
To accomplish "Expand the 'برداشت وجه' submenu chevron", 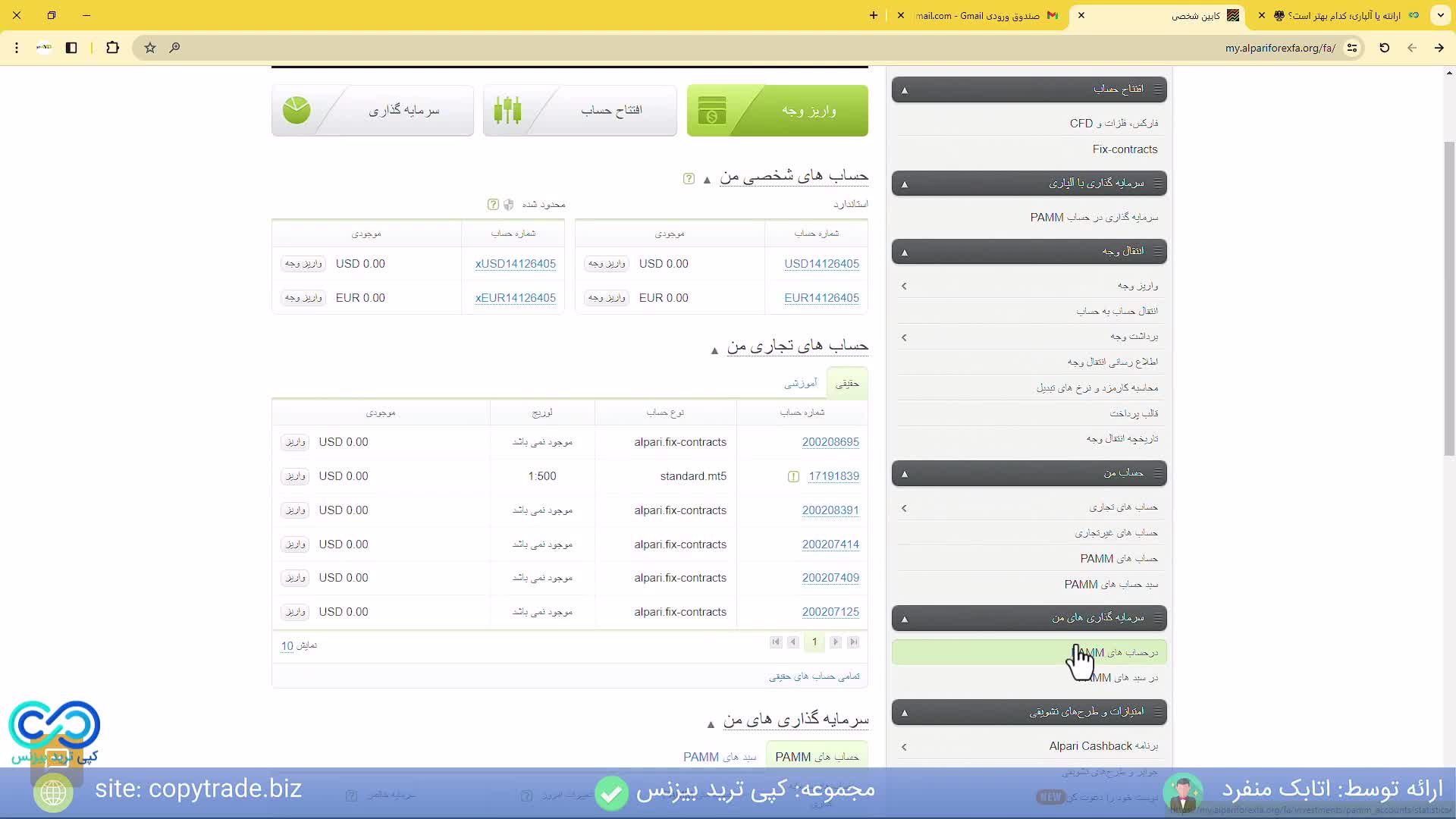I will click(x=904, y=337).
